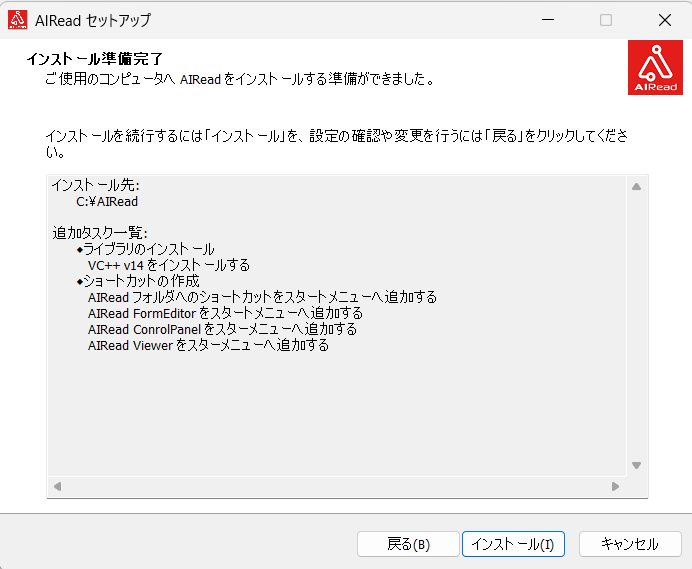Close the AIRead setup window
Viewport: 692px width, 569px height.
(x=665, y=20)
